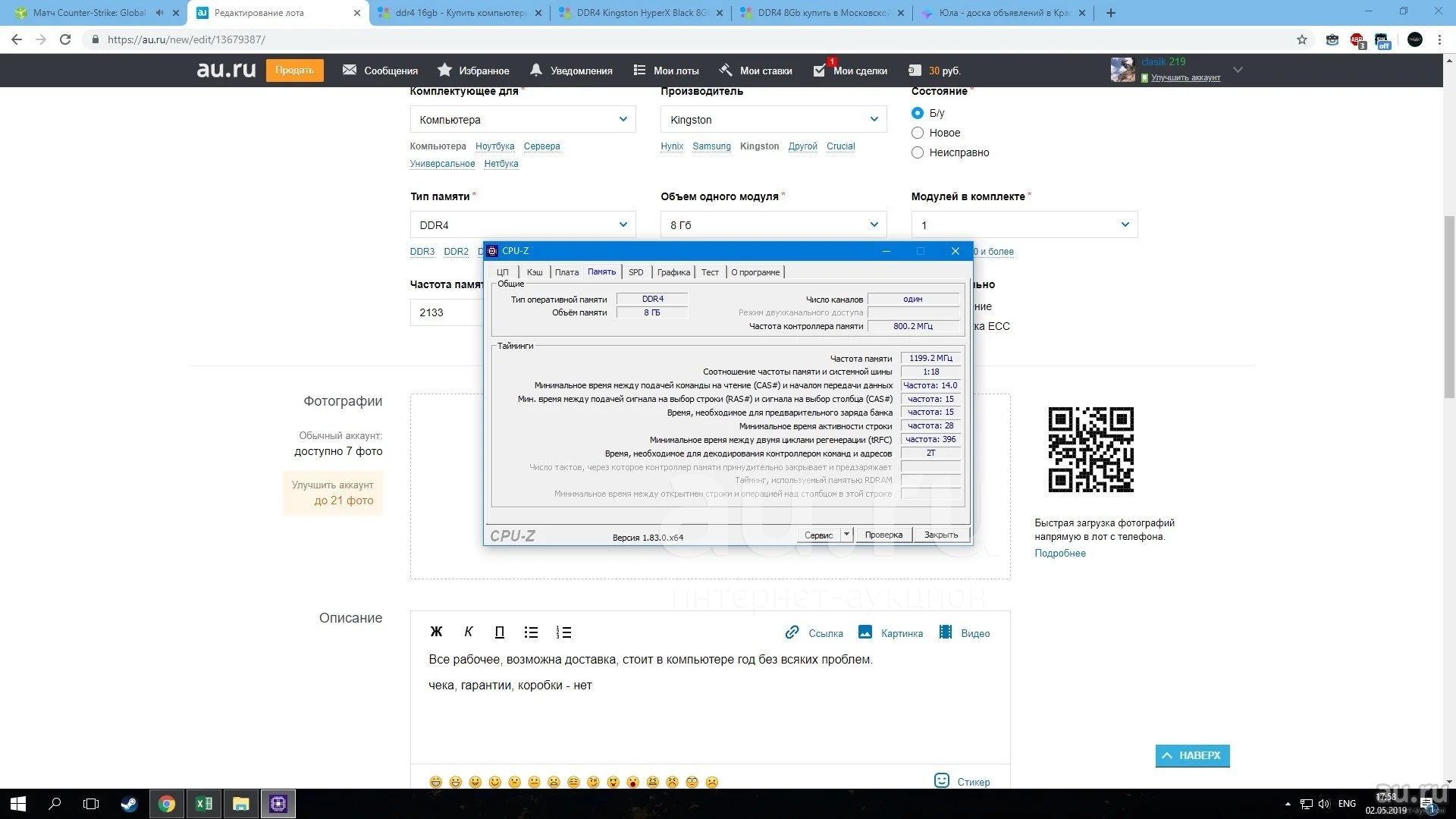Click the wallet balance icon
1456x819 pixels.
coord(915,70)
